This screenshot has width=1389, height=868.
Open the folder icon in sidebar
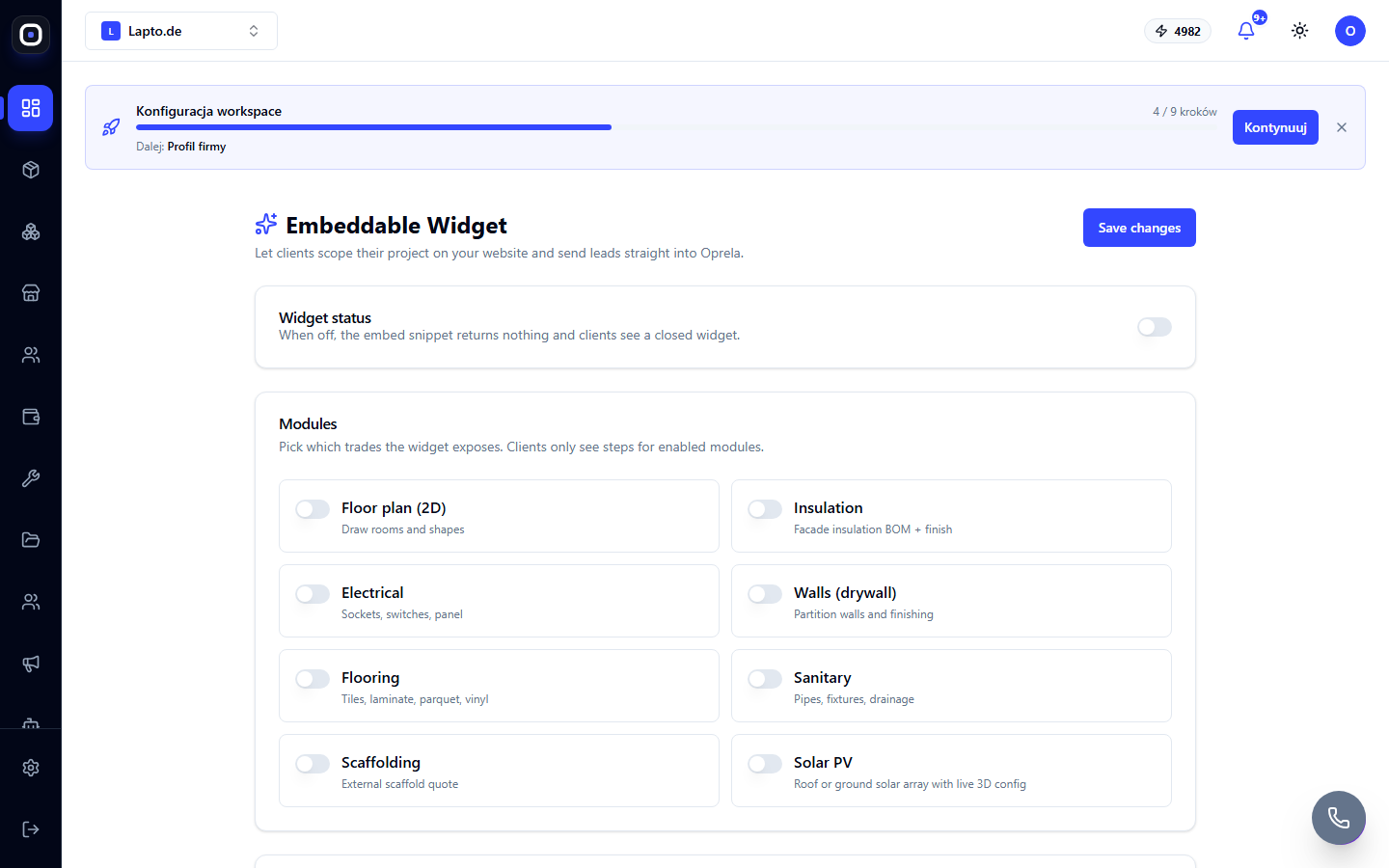pos(31,540)
